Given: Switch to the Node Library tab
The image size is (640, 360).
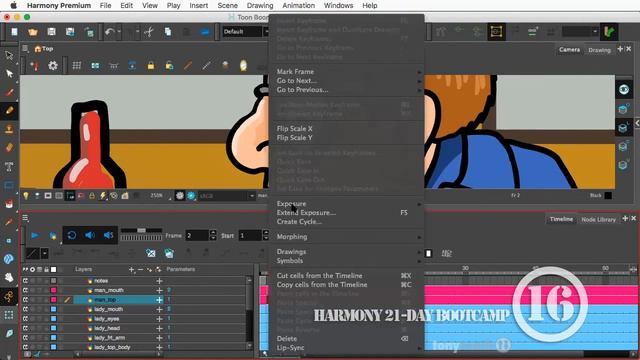Looking at the screenshot, I should pos(598,219).
